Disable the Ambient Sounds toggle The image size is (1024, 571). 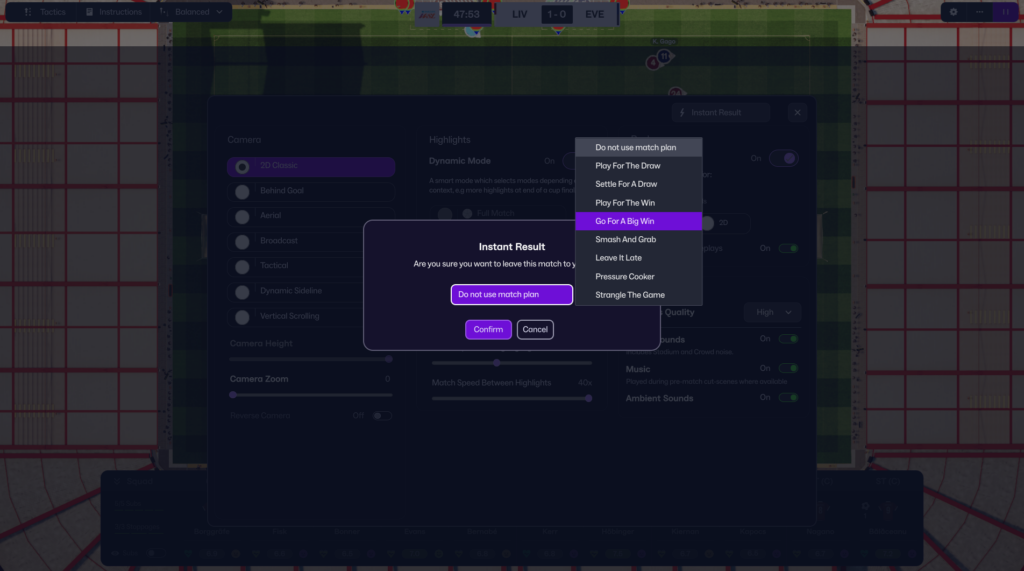pos(788,398)
